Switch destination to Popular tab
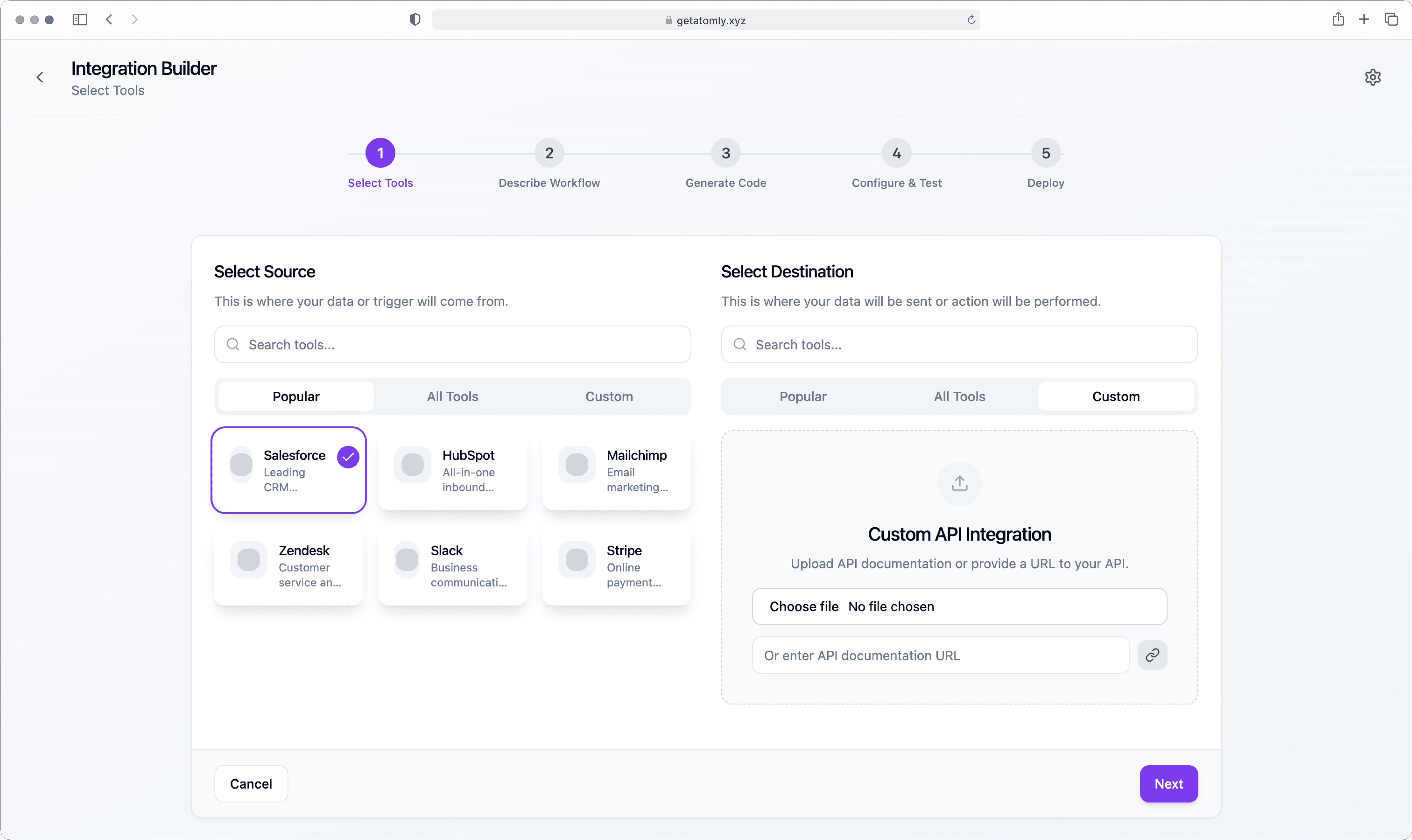The width and height of the screenshot is (1412, 840). point(803,396)
